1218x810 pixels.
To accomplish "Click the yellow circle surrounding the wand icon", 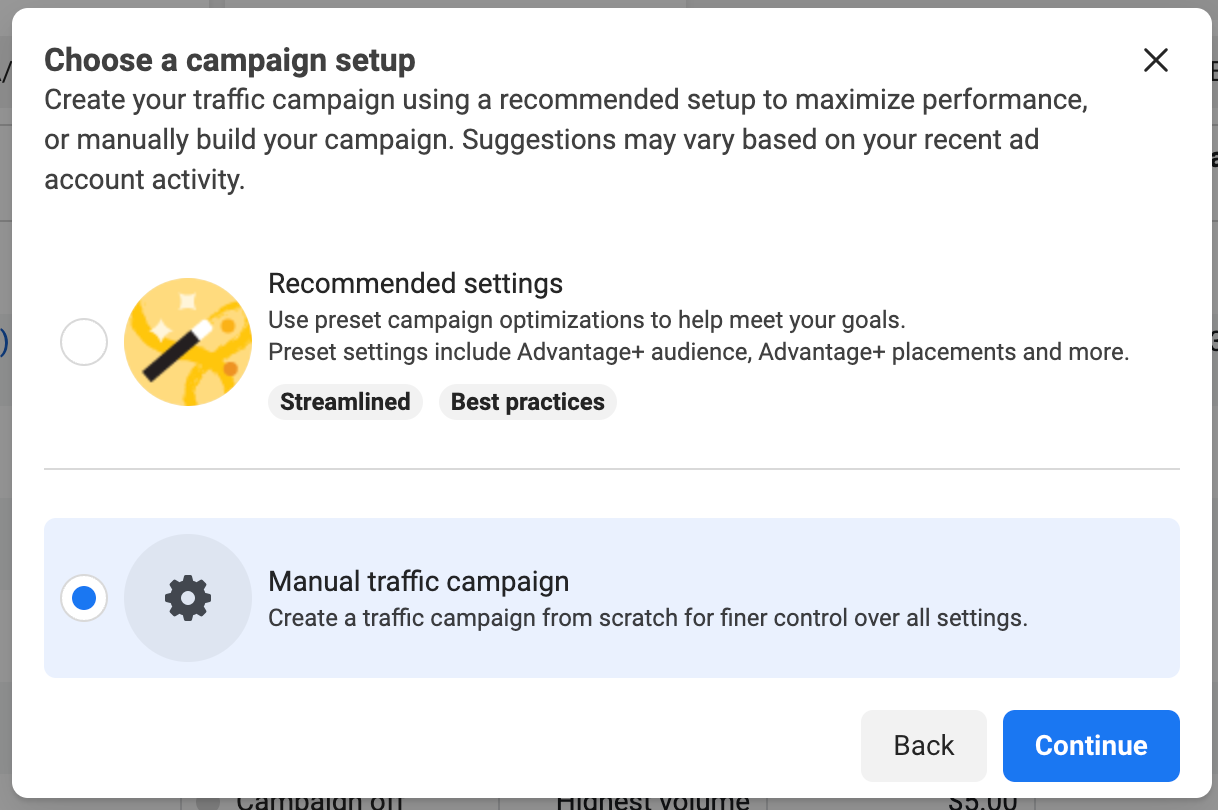I will [x=188, y=342].
